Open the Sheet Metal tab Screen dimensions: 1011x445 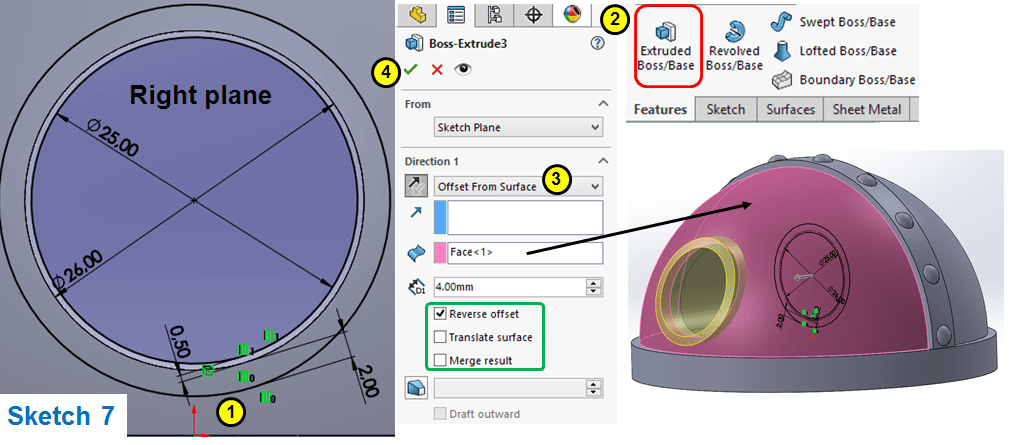pyautogui.click(x=867, y=110)
